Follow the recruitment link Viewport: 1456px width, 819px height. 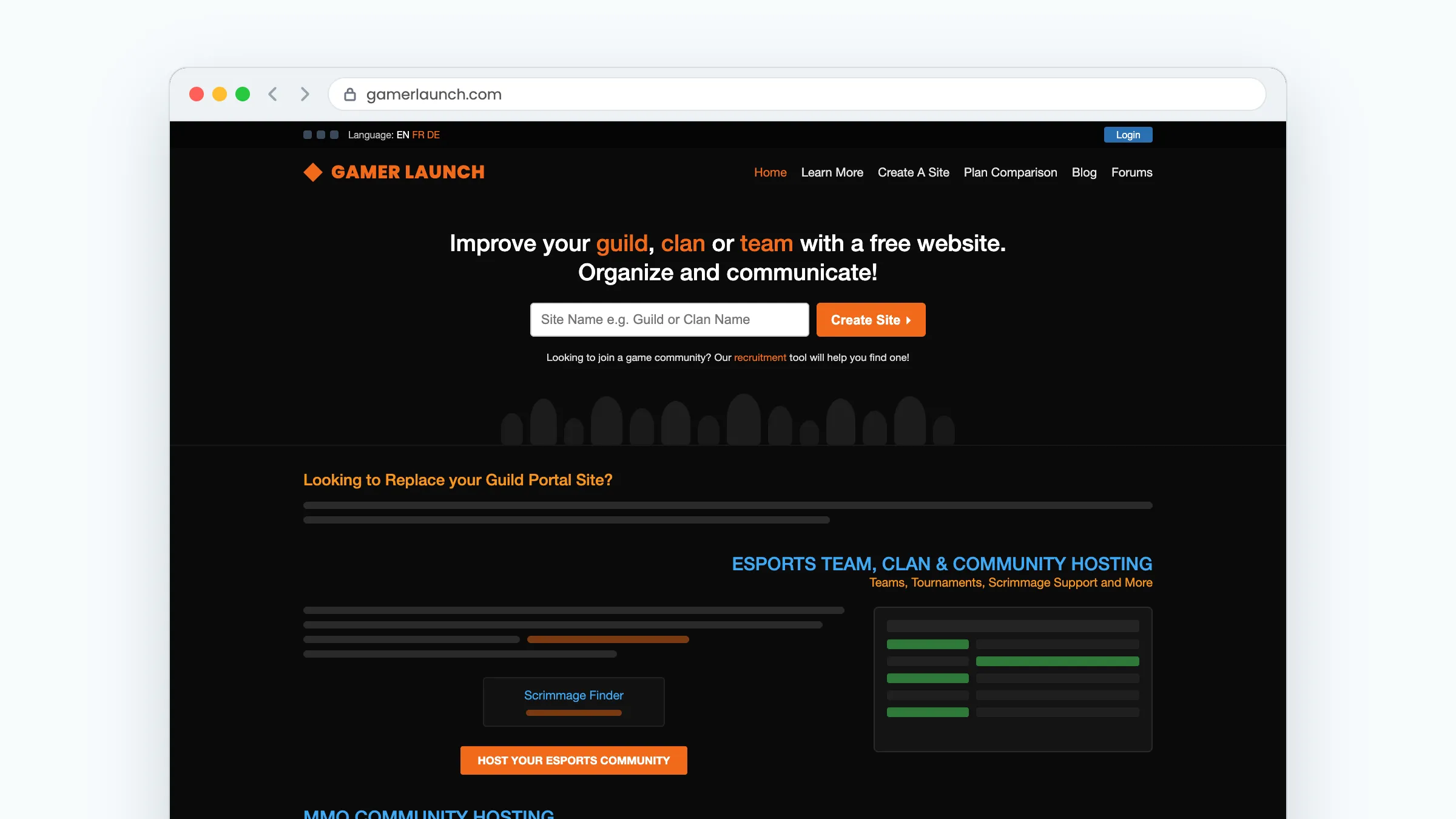pos(760,357)
